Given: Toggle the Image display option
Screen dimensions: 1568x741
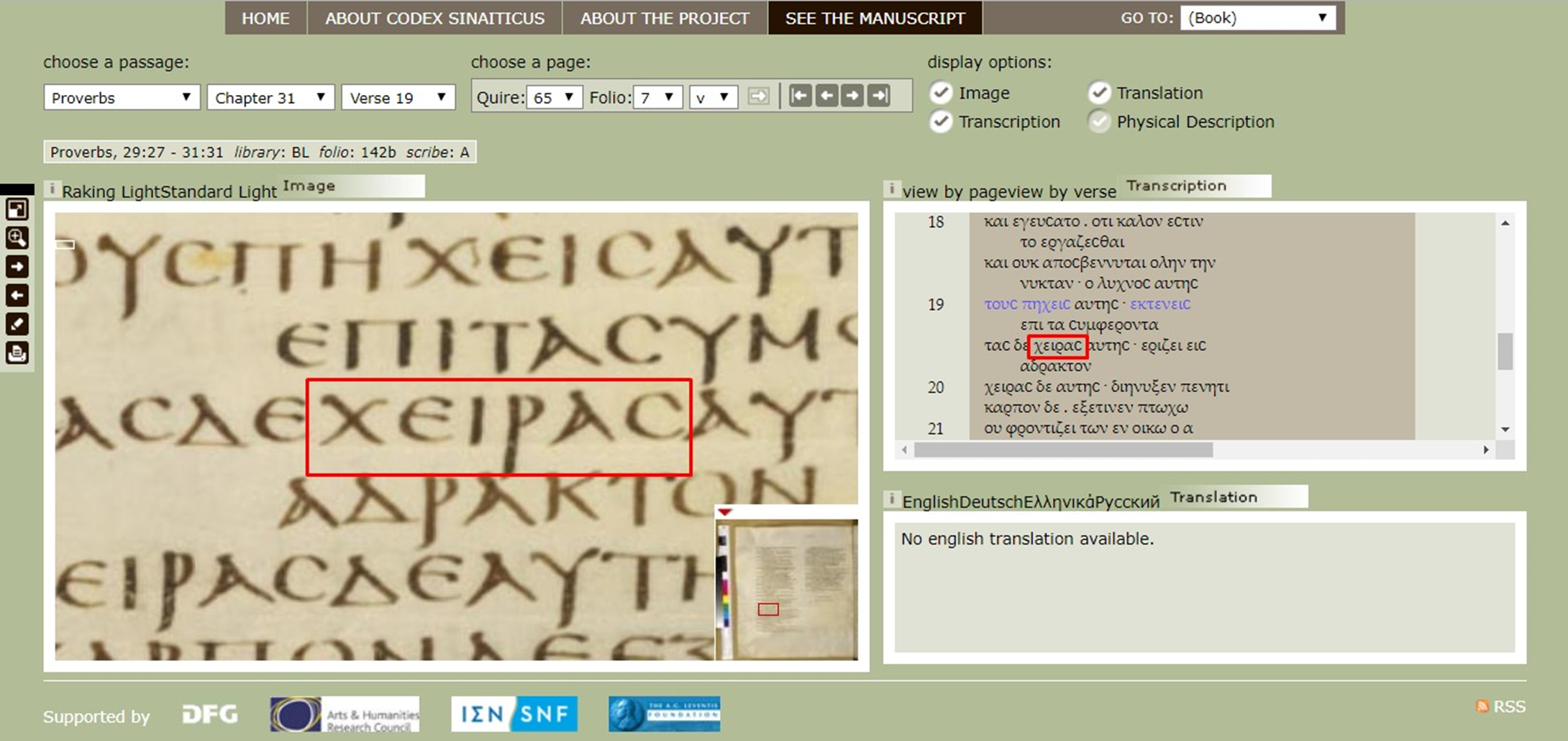Looking at the screenshot, I should (x=940, y=93).
